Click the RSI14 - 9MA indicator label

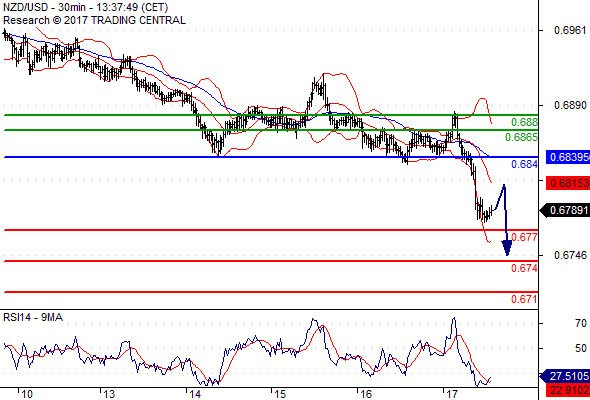point(33,318)
